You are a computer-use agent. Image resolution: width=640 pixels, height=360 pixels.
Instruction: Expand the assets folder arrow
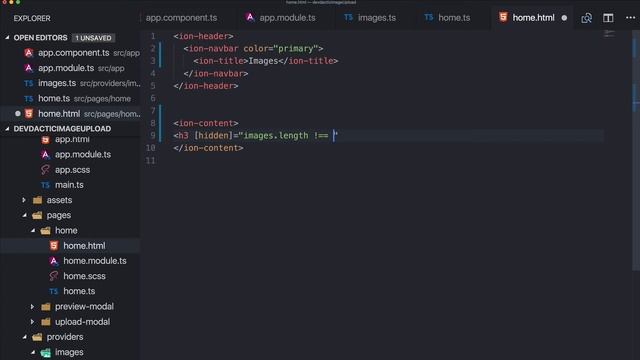point(24,200)
